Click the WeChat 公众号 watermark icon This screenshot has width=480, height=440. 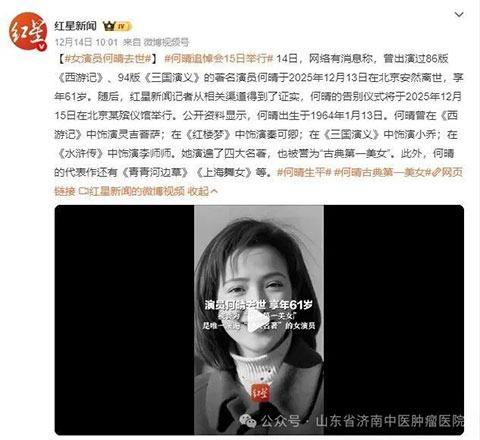[248, 421]
